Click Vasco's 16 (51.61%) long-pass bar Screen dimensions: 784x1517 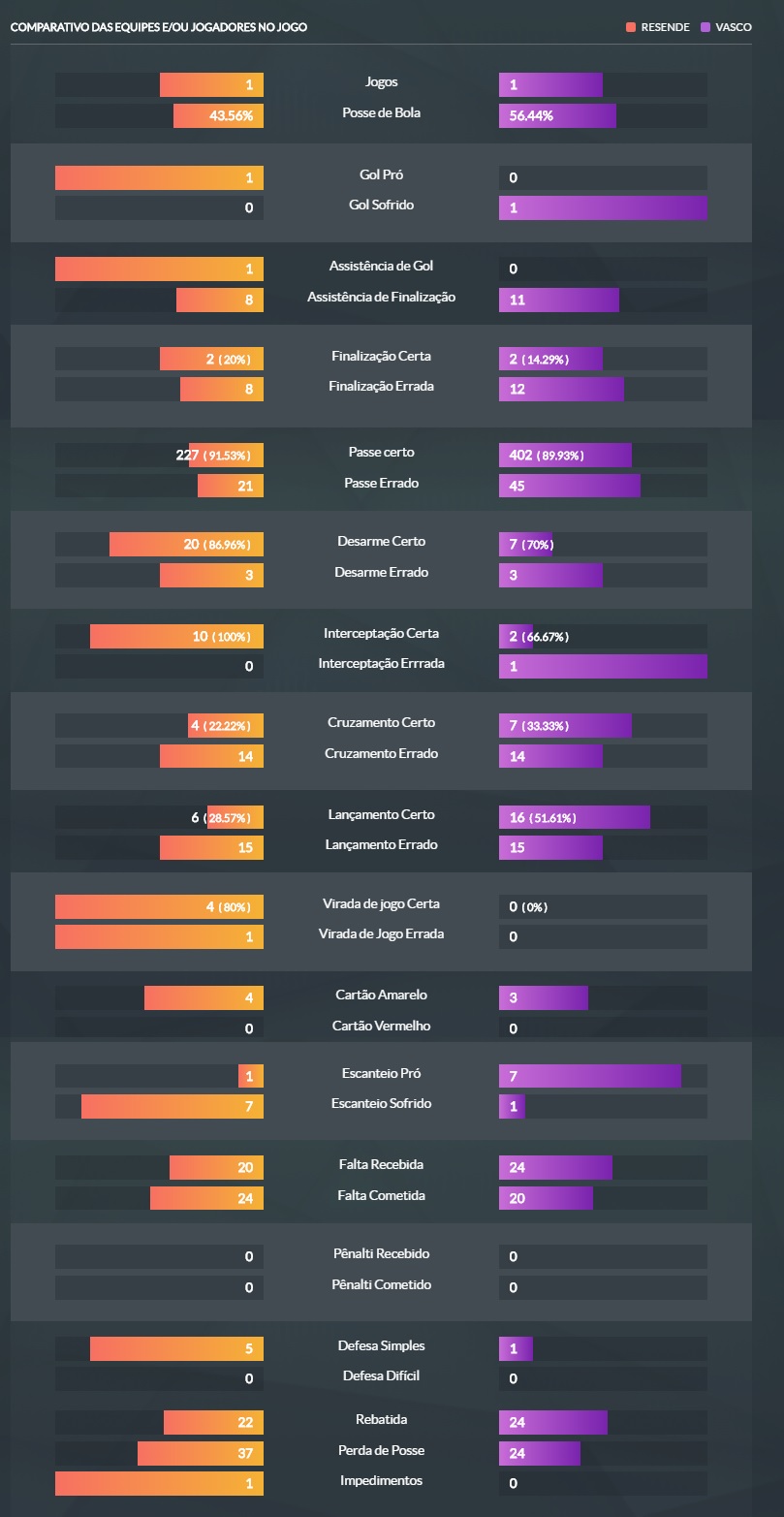tap(574, 818)
